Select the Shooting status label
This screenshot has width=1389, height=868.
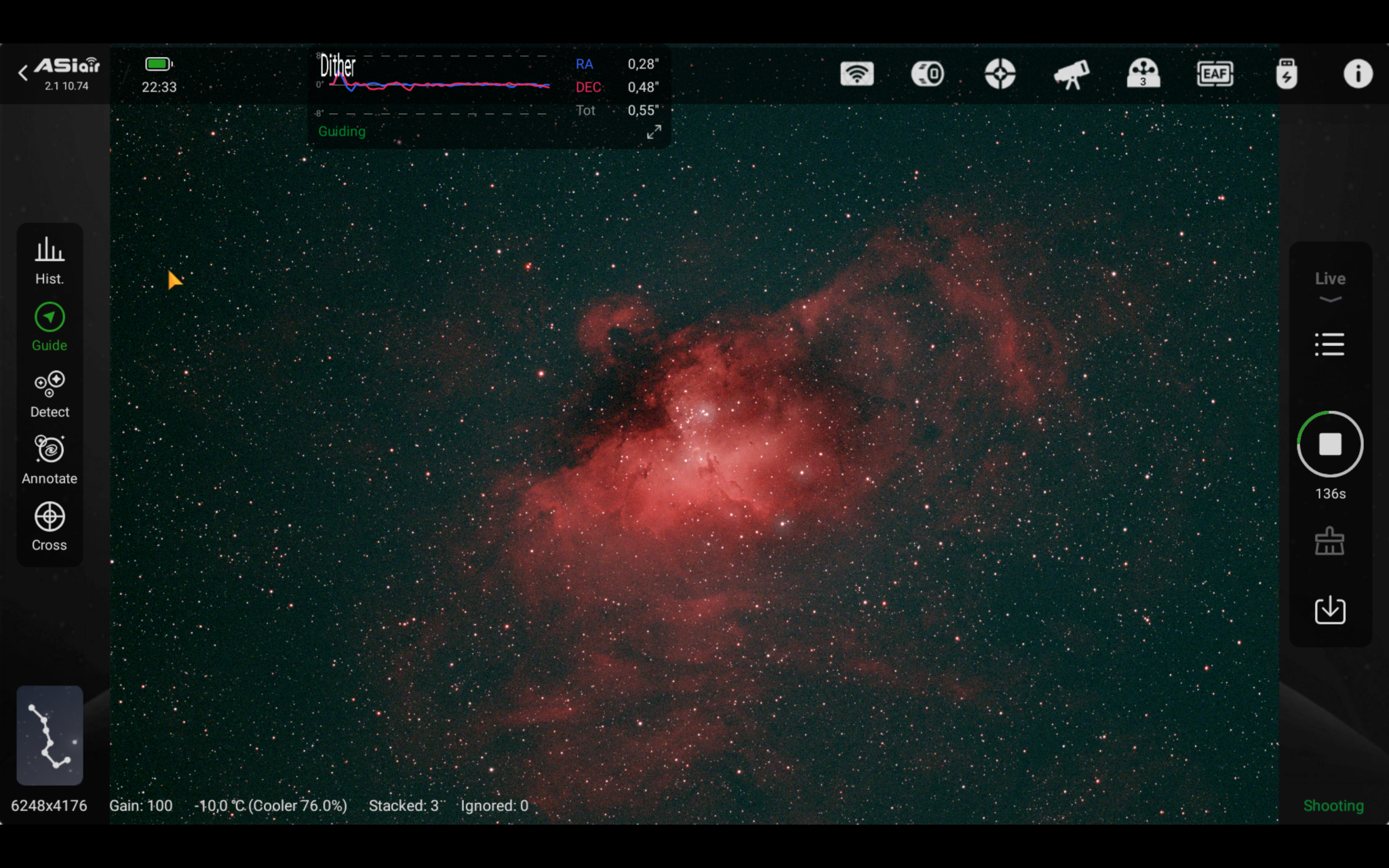pyautogui.click(x=1333, y=806)
